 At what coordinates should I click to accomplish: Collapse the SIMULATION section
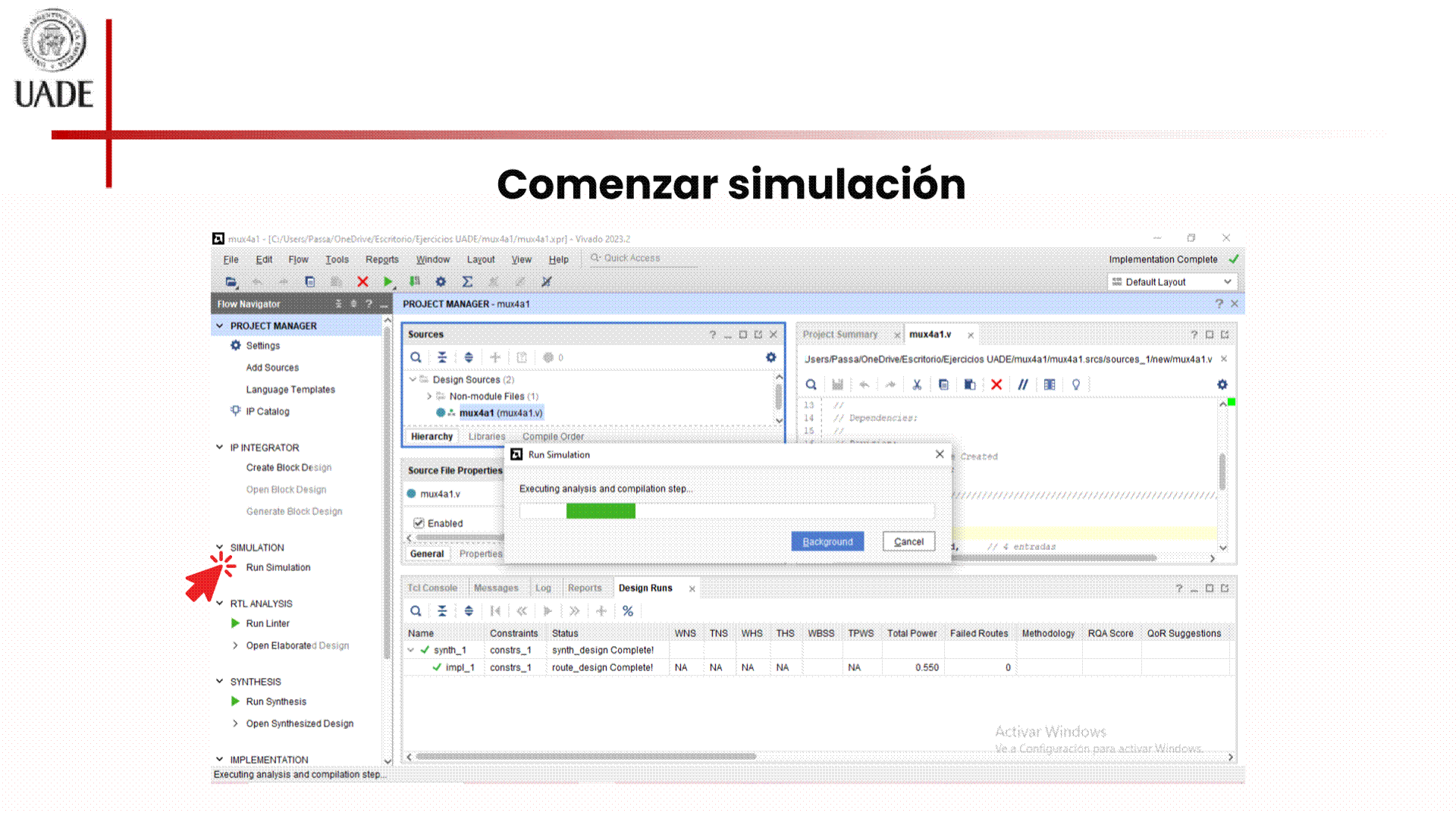click(220, 547)
